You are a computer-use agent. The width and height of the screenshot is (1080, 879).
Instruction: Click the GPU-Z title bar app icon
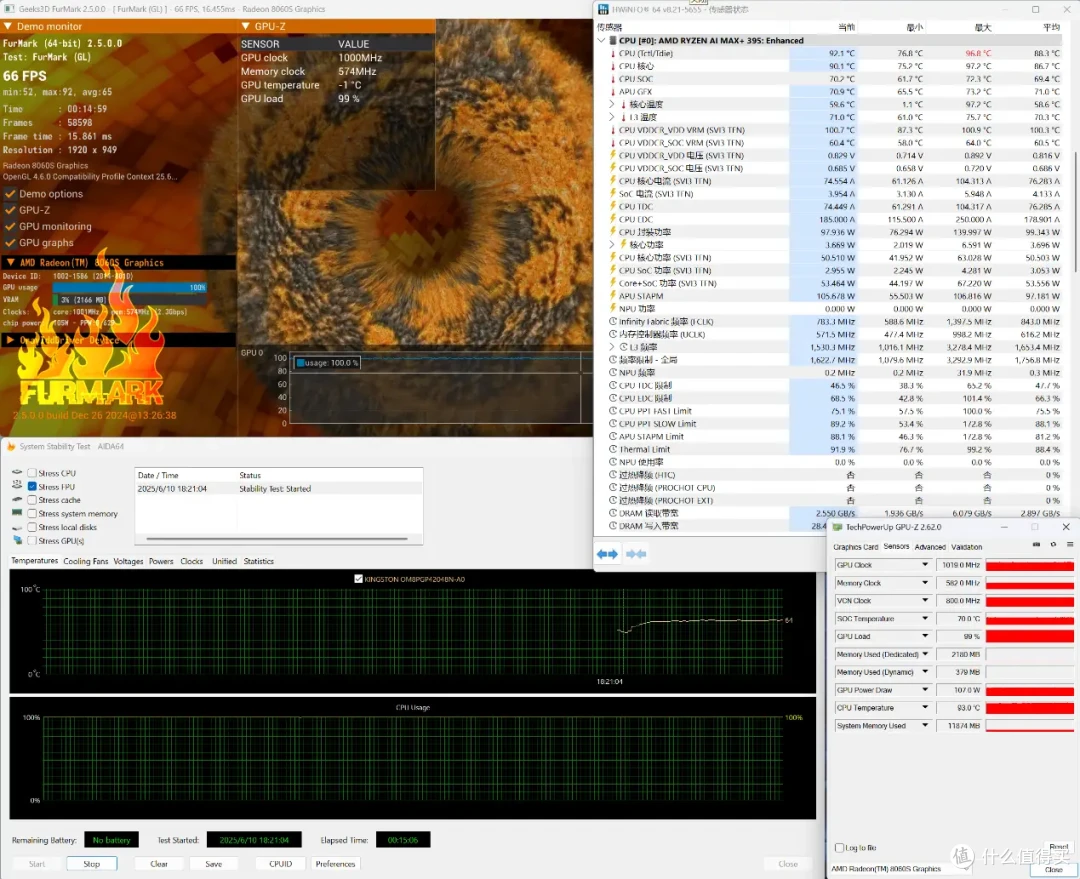click(838, 527)
